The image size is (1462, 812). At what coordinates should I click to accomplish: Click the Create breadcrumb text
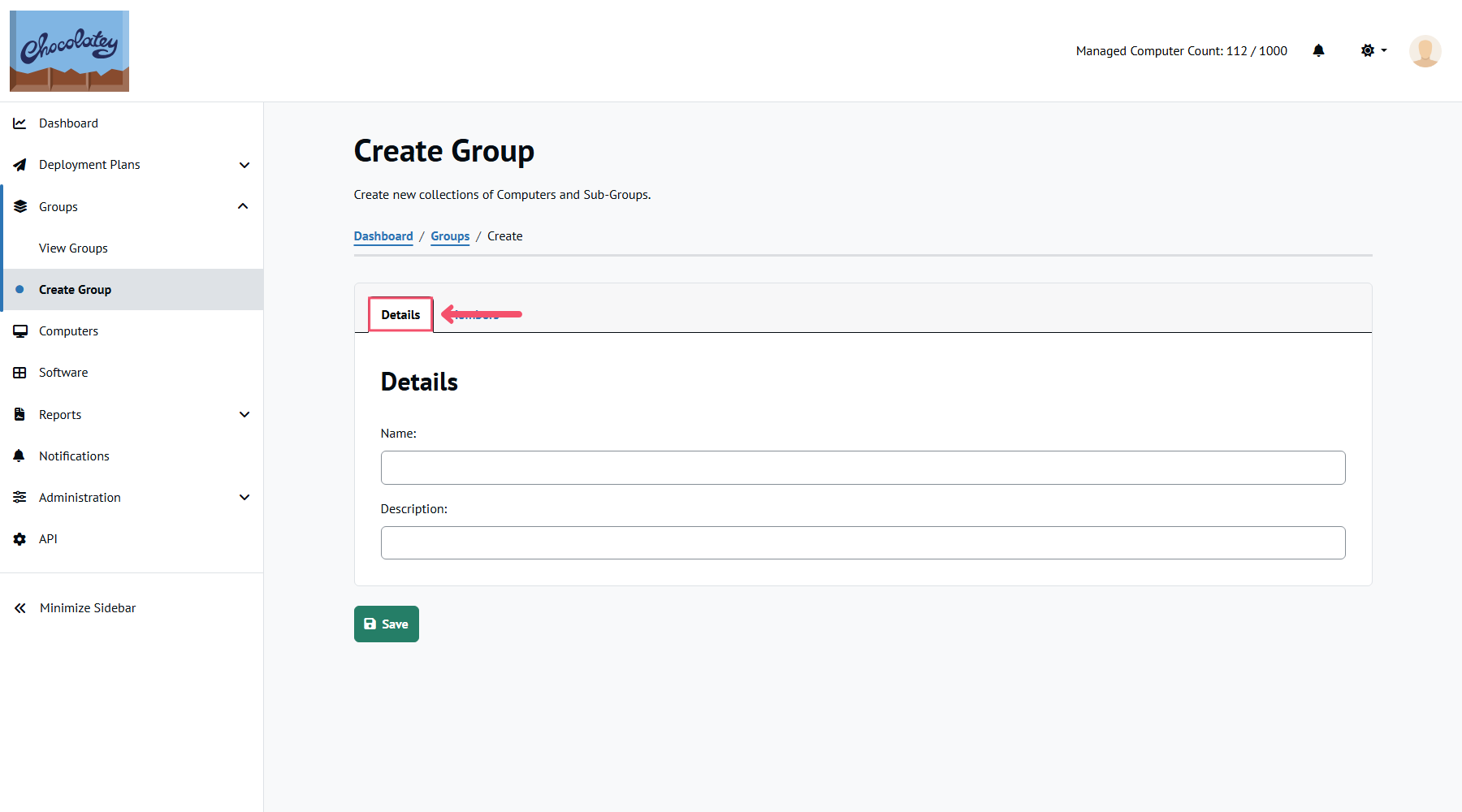(x=505, y=236)
